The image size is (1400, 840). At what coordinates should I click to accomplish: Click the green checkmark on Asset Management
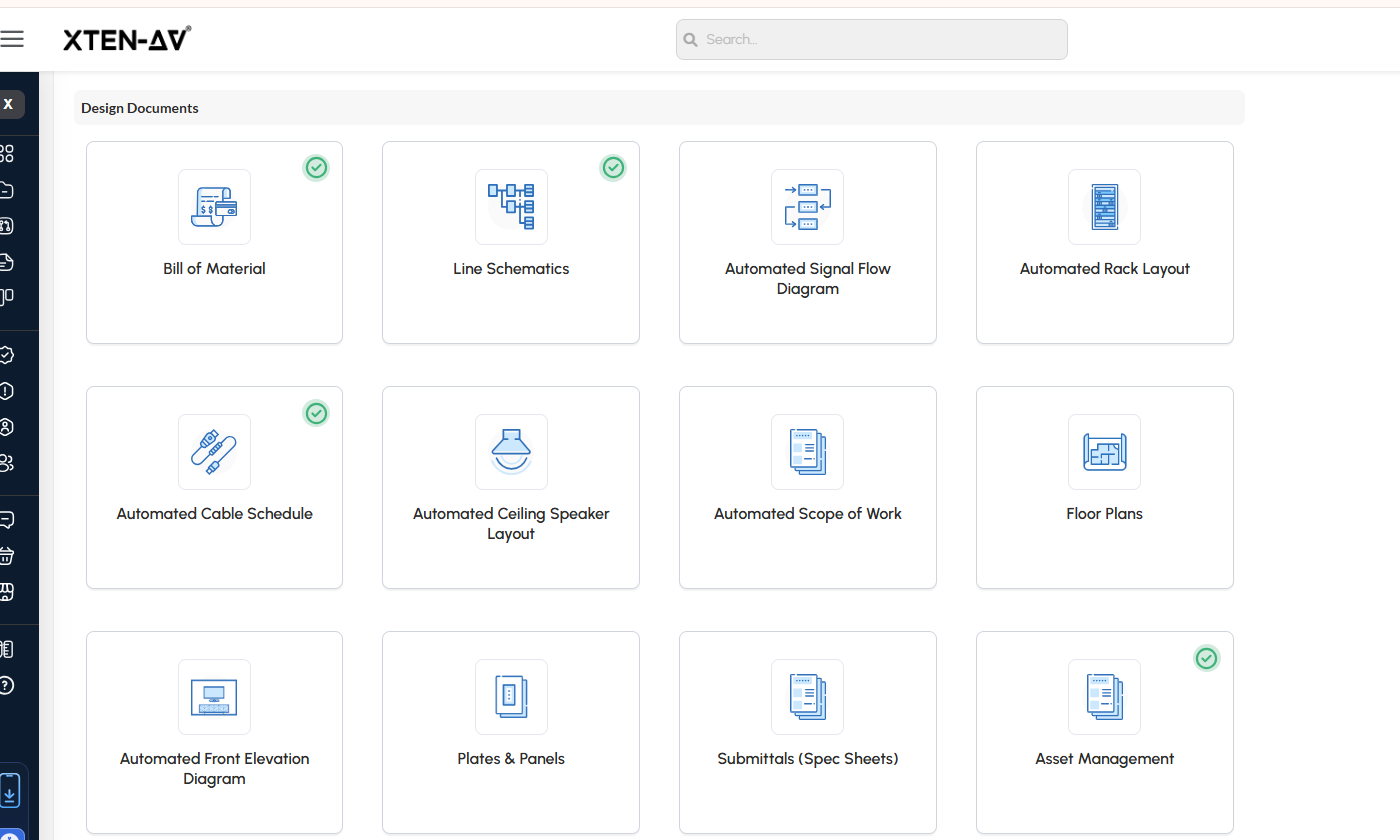[1207, 658]
